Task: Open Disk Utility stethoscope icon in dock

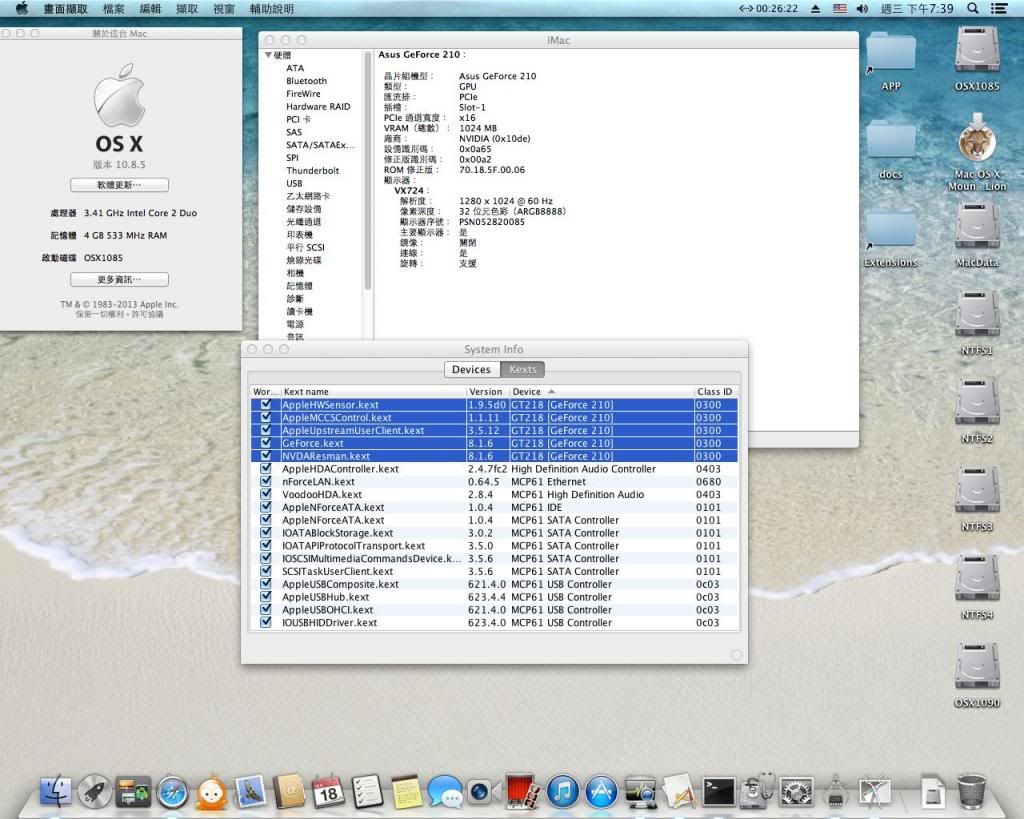Action: coord(758,791)
